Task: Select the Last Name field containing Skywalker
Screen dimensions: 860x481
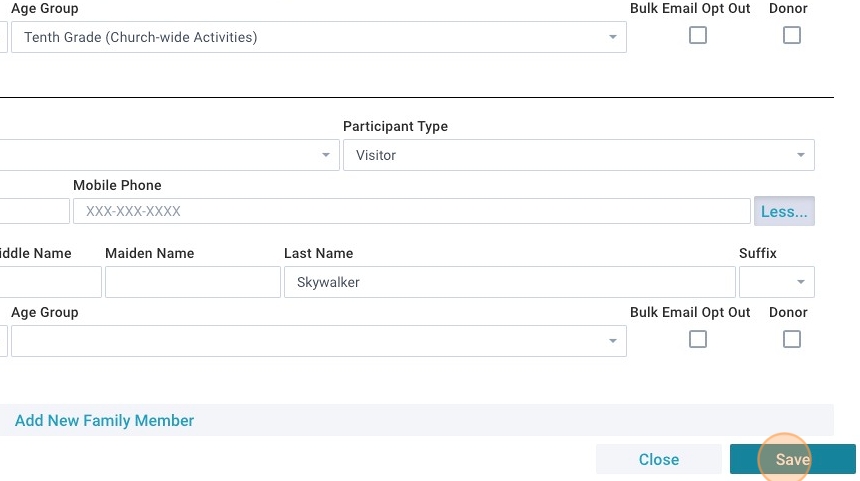Action: 509,282
